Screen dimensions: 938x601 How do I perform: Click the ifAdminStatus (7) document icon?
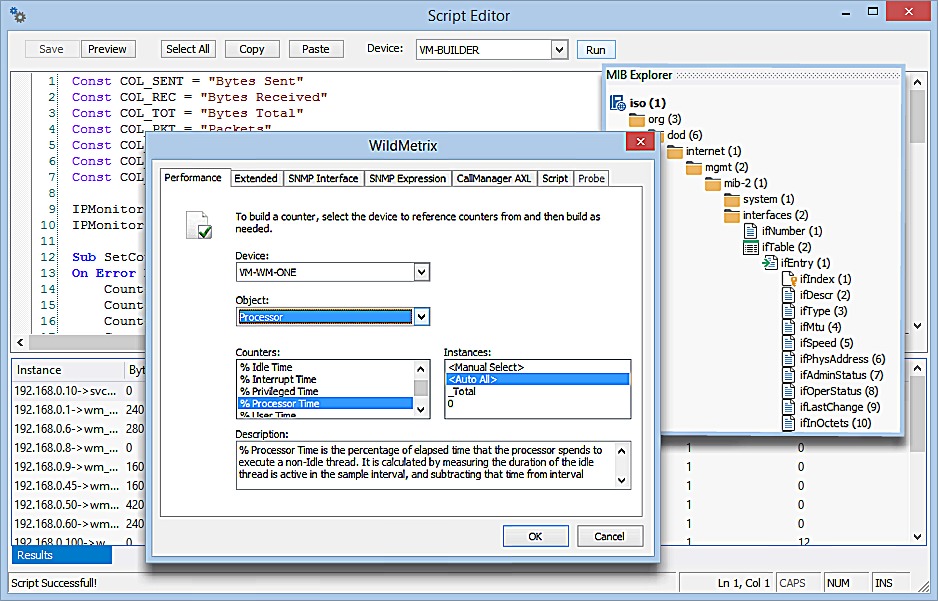click(789, 375)
